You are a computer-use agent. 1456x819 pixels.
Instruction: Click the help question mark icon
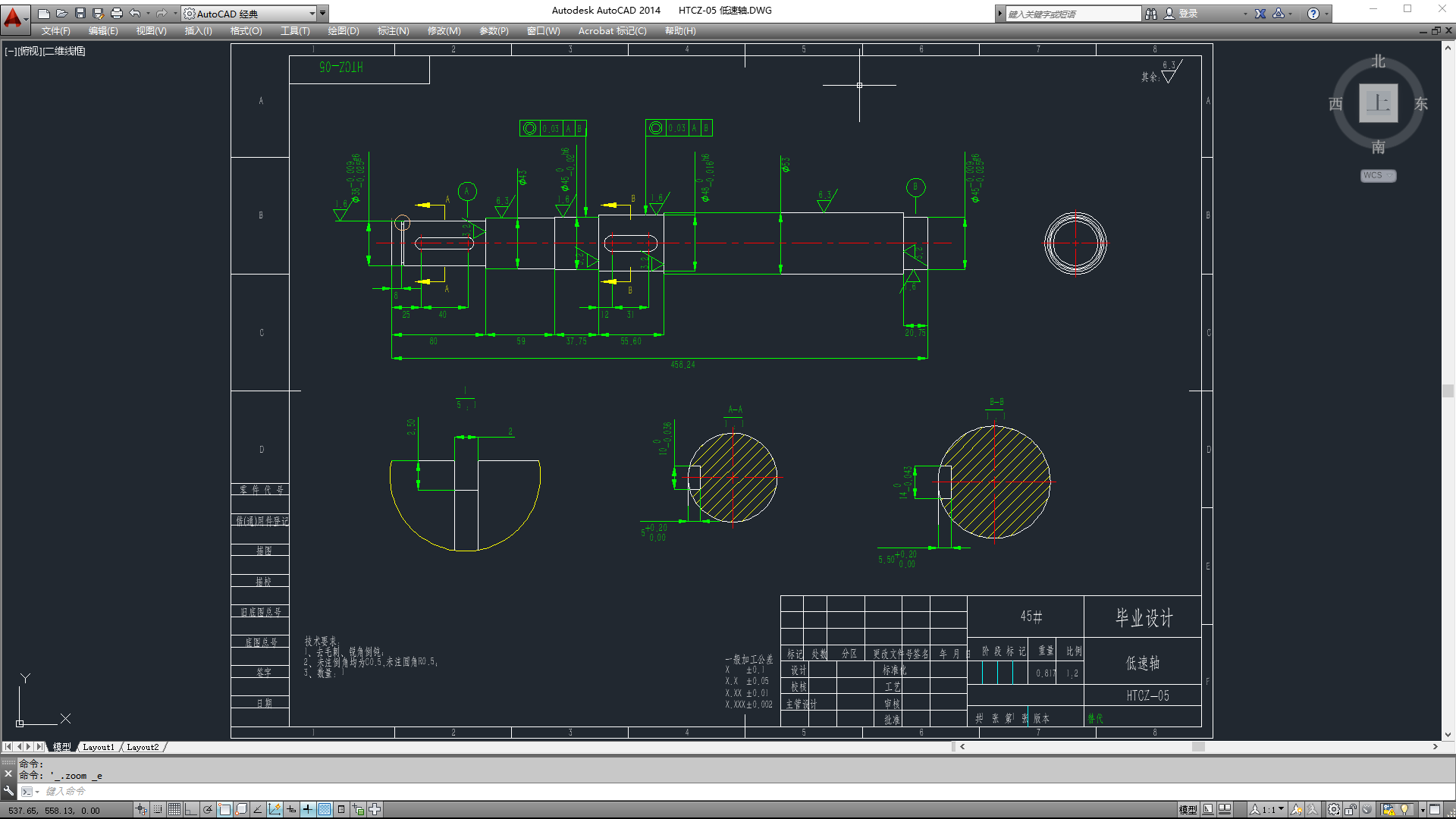tap(1313, 14)
